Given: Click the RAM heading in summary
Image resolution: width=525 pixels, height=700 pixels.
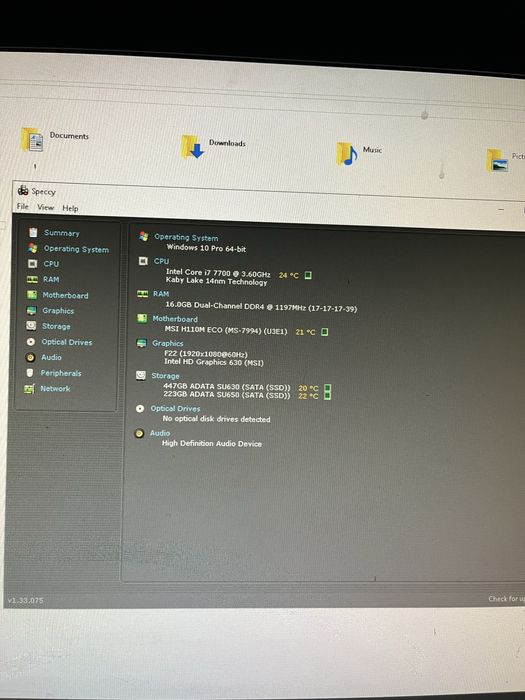Looking at the screenshot, I should pos(161,294).
